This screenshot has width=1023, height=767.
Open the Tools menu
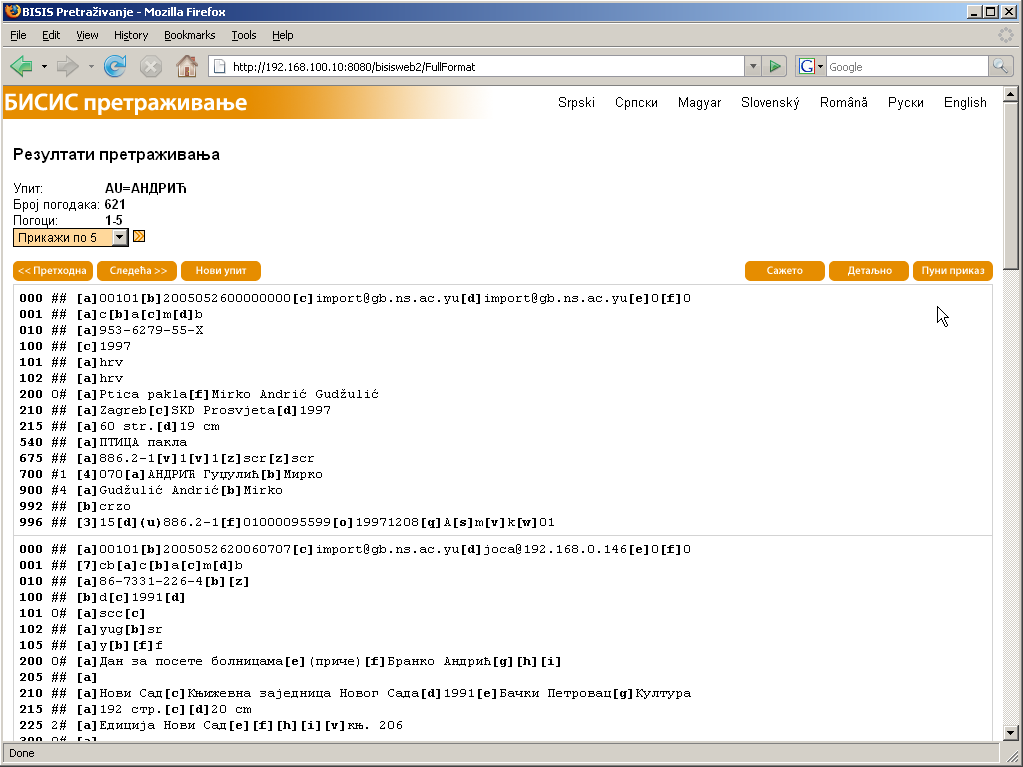tap(243, 35)
